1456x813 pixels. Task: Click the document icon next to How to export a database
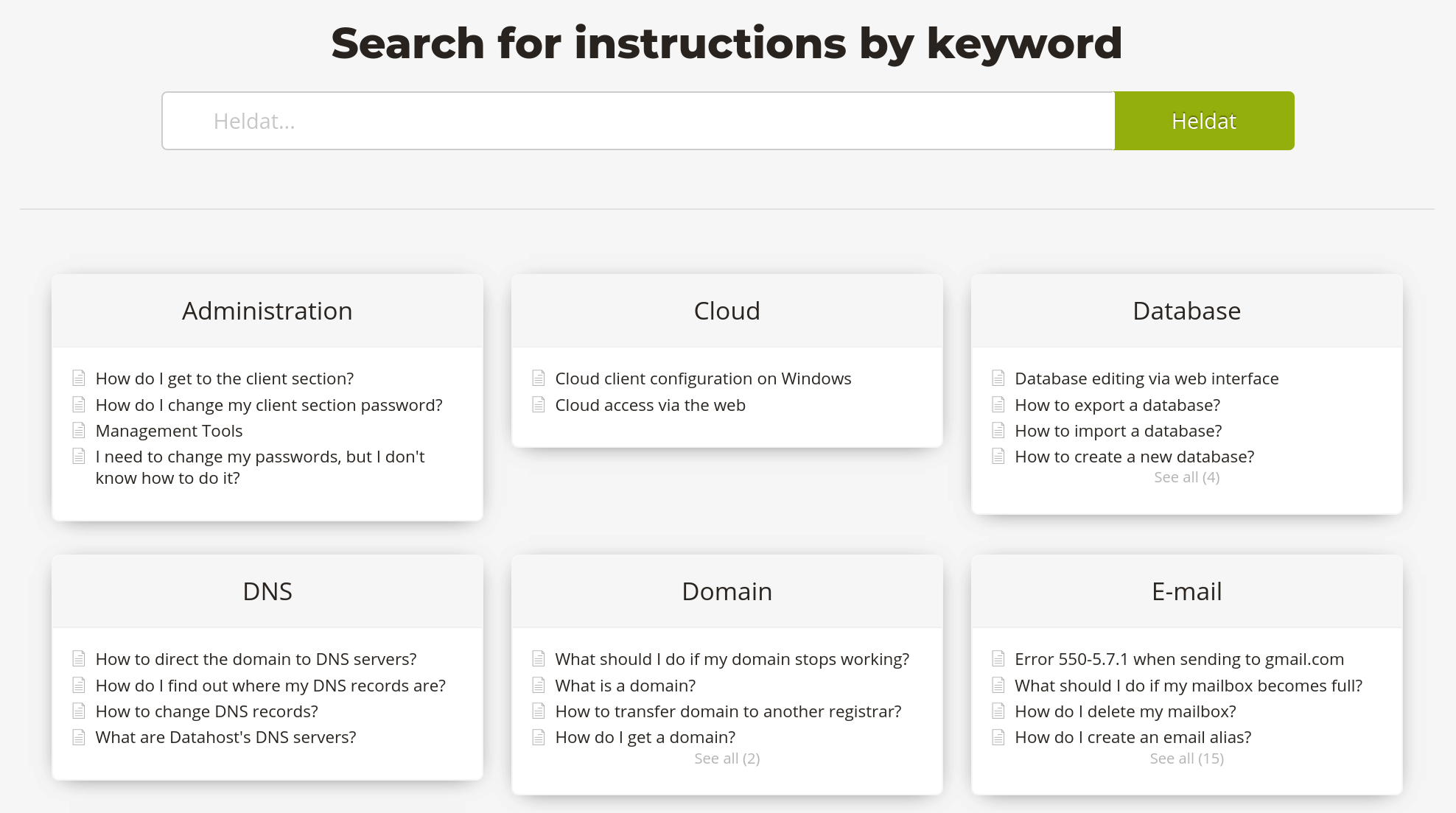[999, 405]
